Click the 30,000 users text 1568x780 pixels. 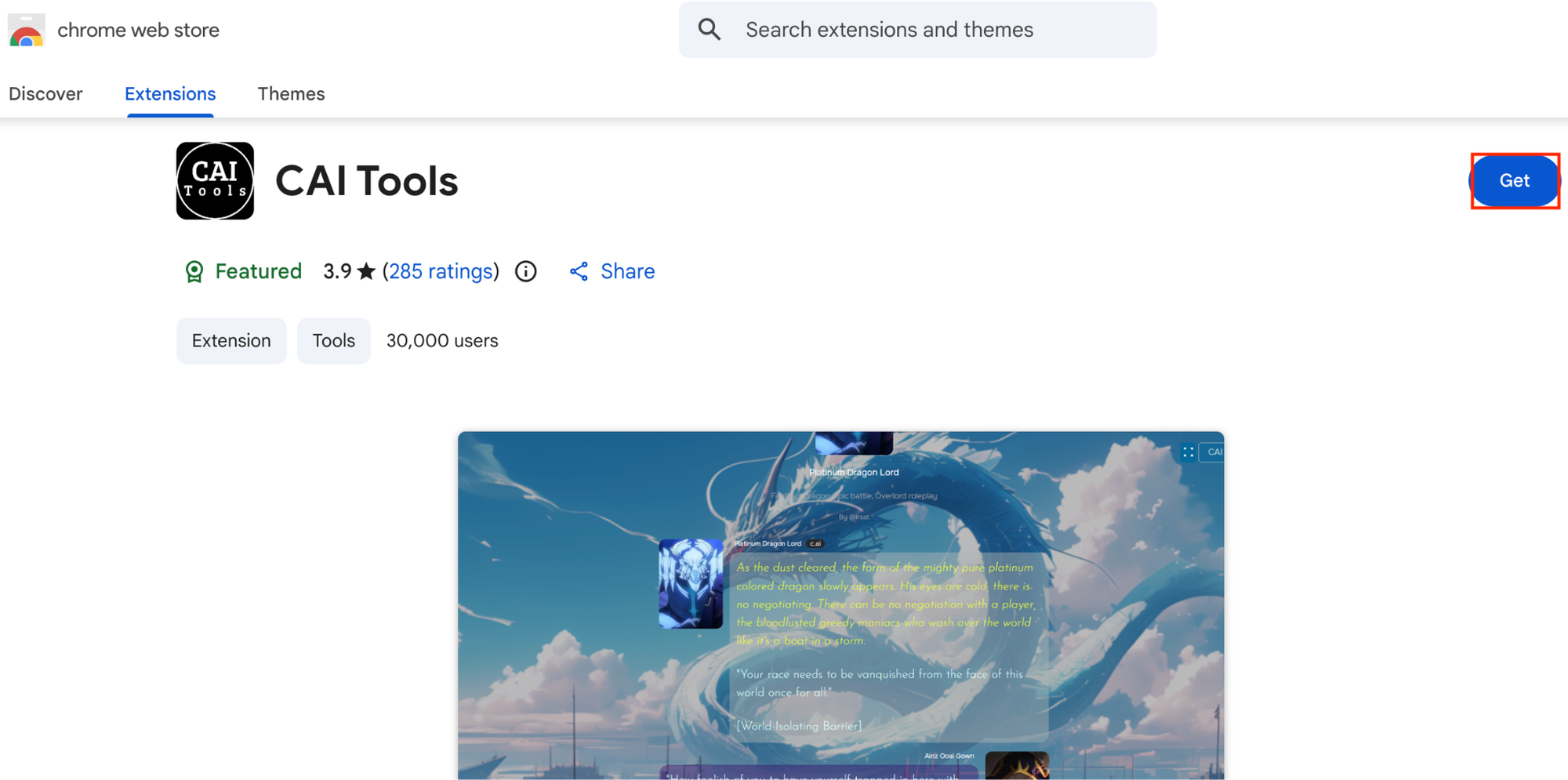click(442, 341)
